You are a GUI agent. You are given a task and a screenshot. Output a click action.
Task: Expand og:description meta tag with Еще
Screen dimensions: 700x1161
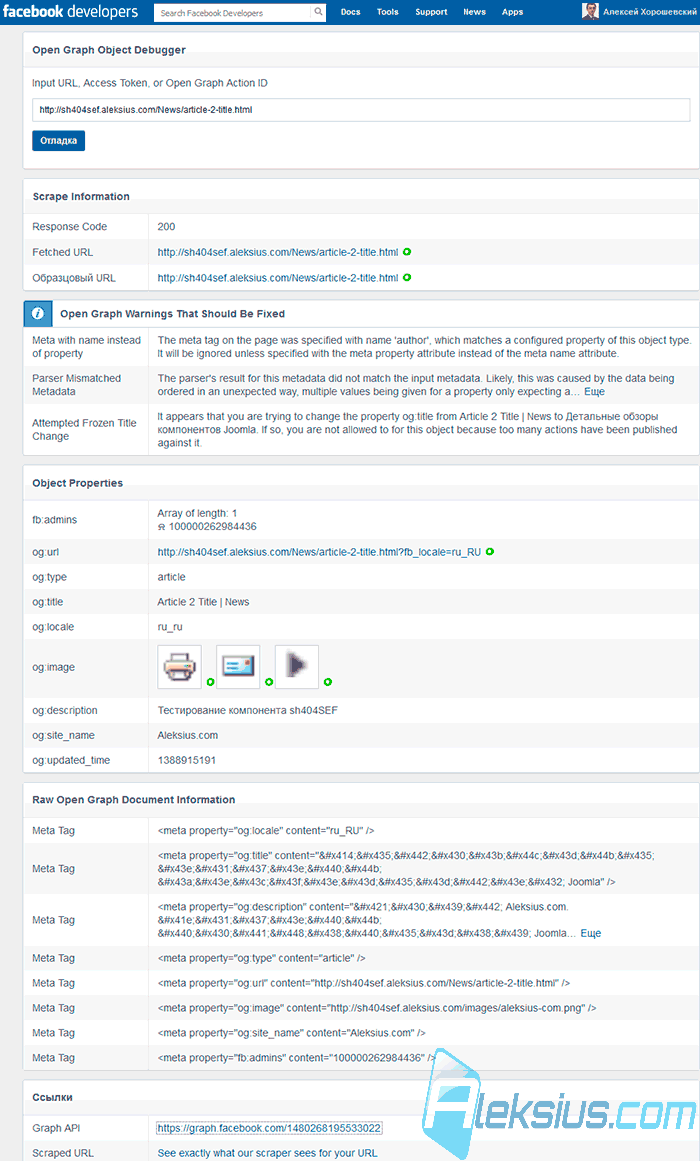tap(590, 933)
